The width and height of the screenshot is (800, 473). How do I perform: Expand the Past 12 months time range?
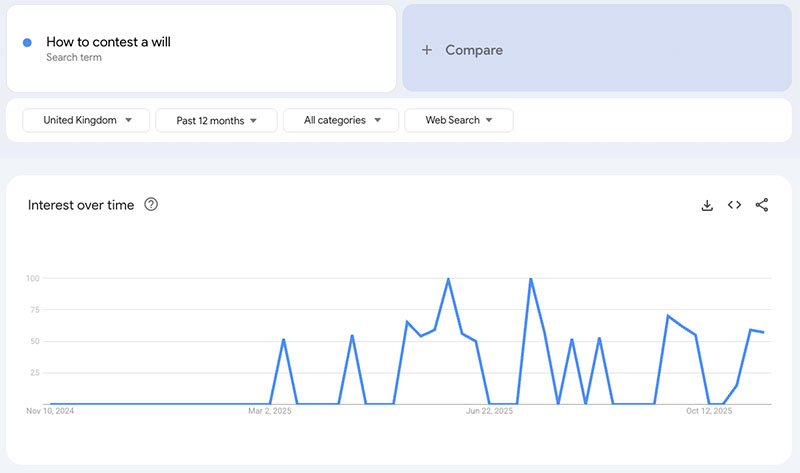click(217, 120)
